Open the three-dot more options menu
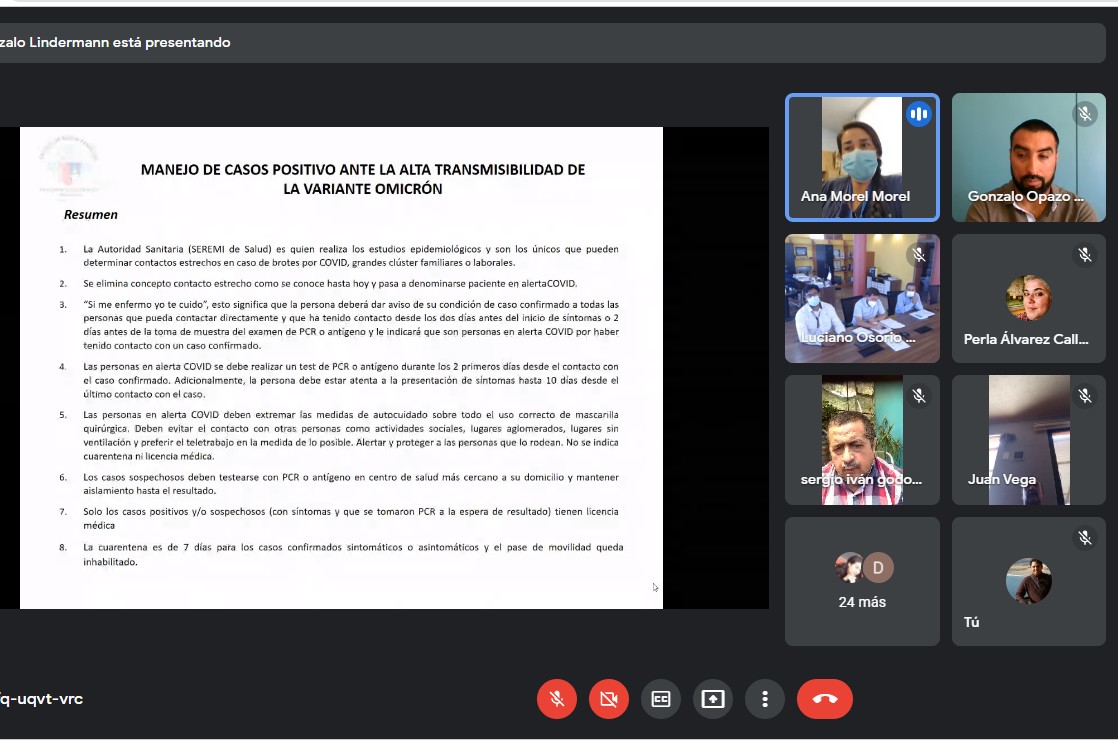This screenshot has width=1118, height=742. (x=765, y=699)
